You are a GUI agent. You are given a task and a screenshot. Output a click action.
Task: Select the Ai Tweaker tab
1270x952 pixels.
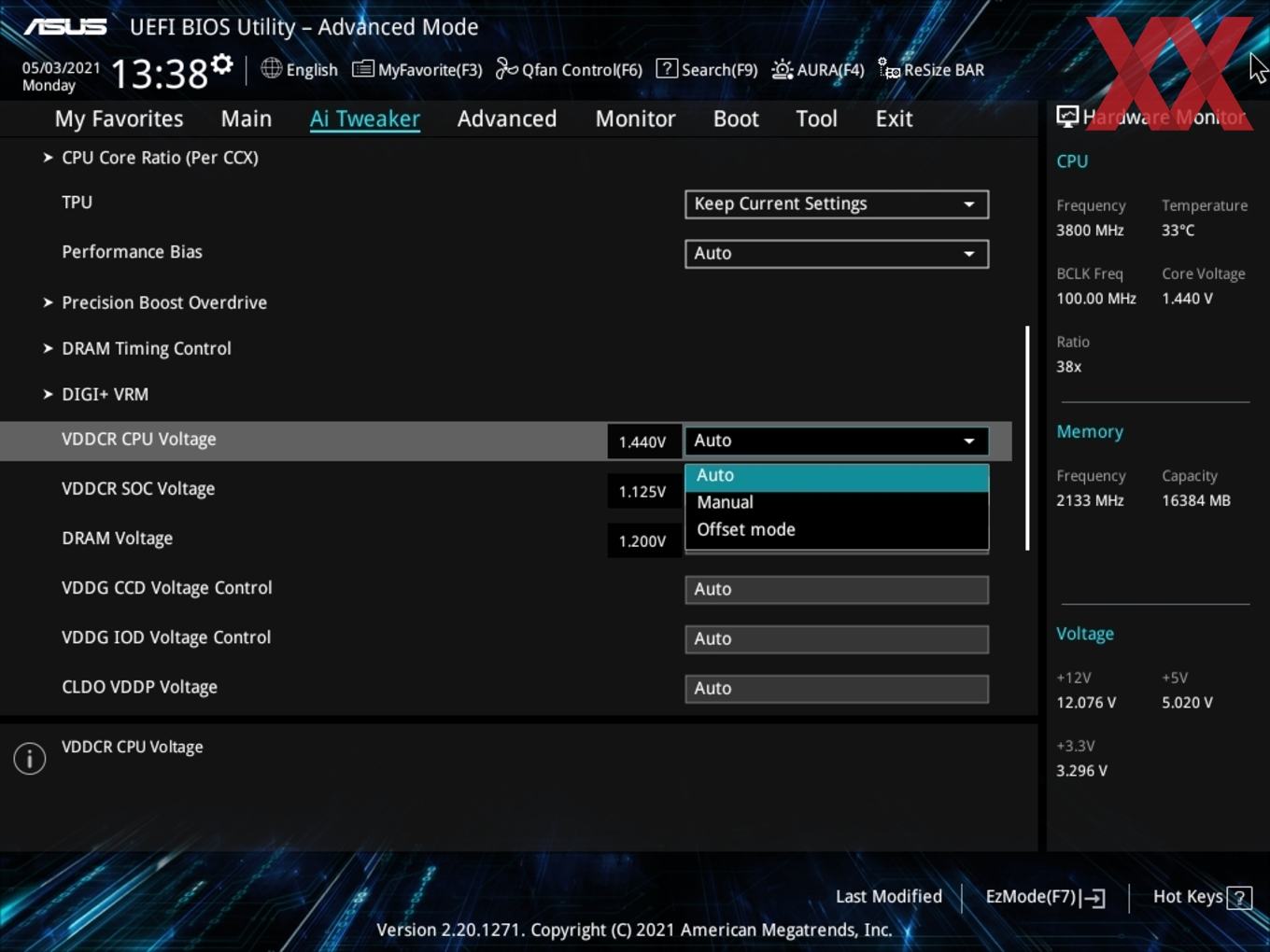tap(365, 119)
